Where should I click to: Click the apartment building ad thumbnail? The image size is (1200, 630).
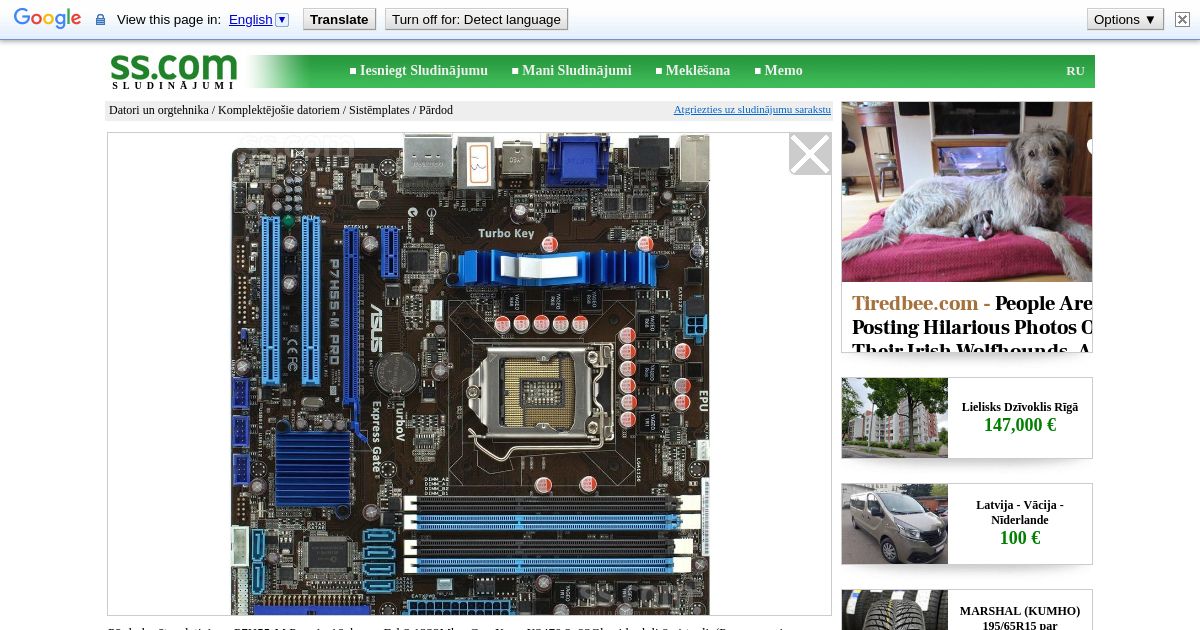coord(895,418)
